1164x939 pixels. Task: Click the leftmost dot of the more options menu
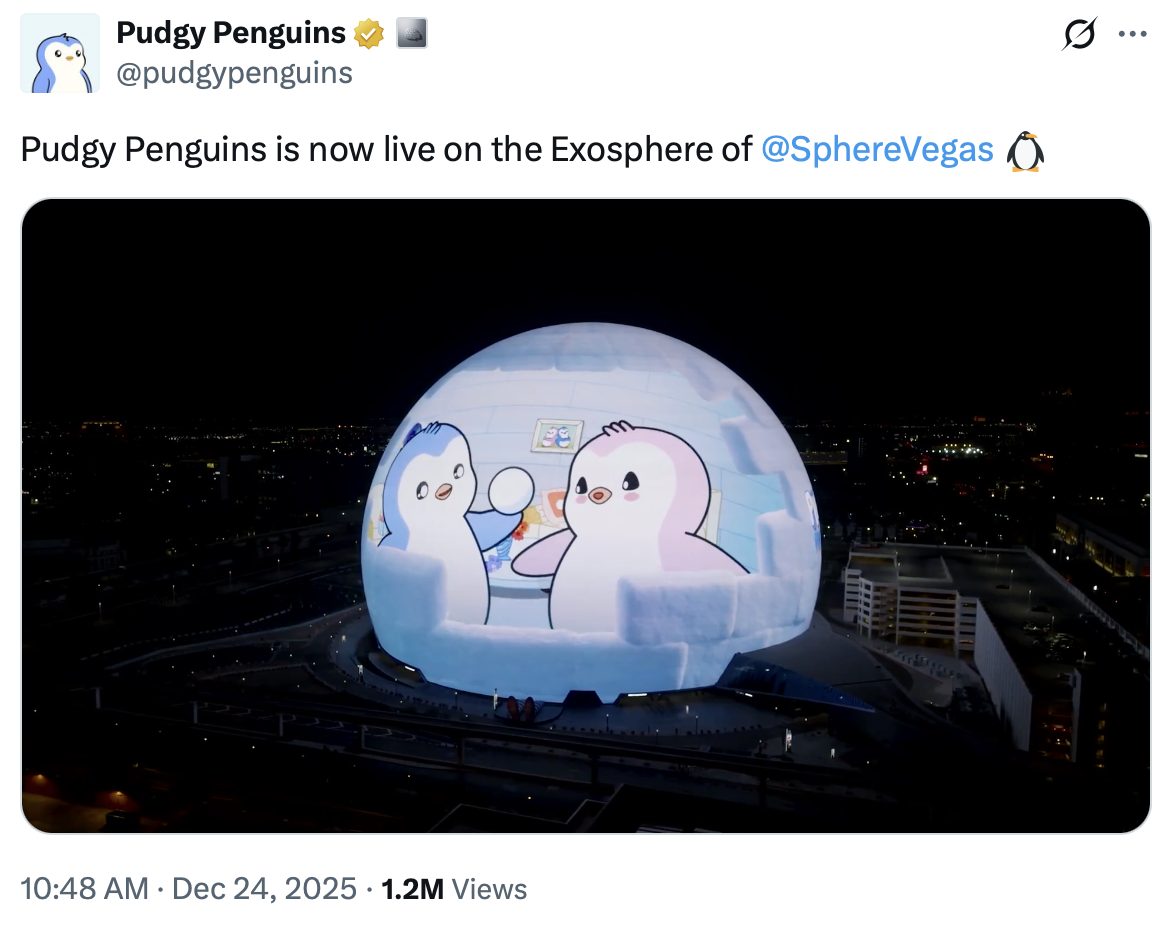coord(1124,33)
